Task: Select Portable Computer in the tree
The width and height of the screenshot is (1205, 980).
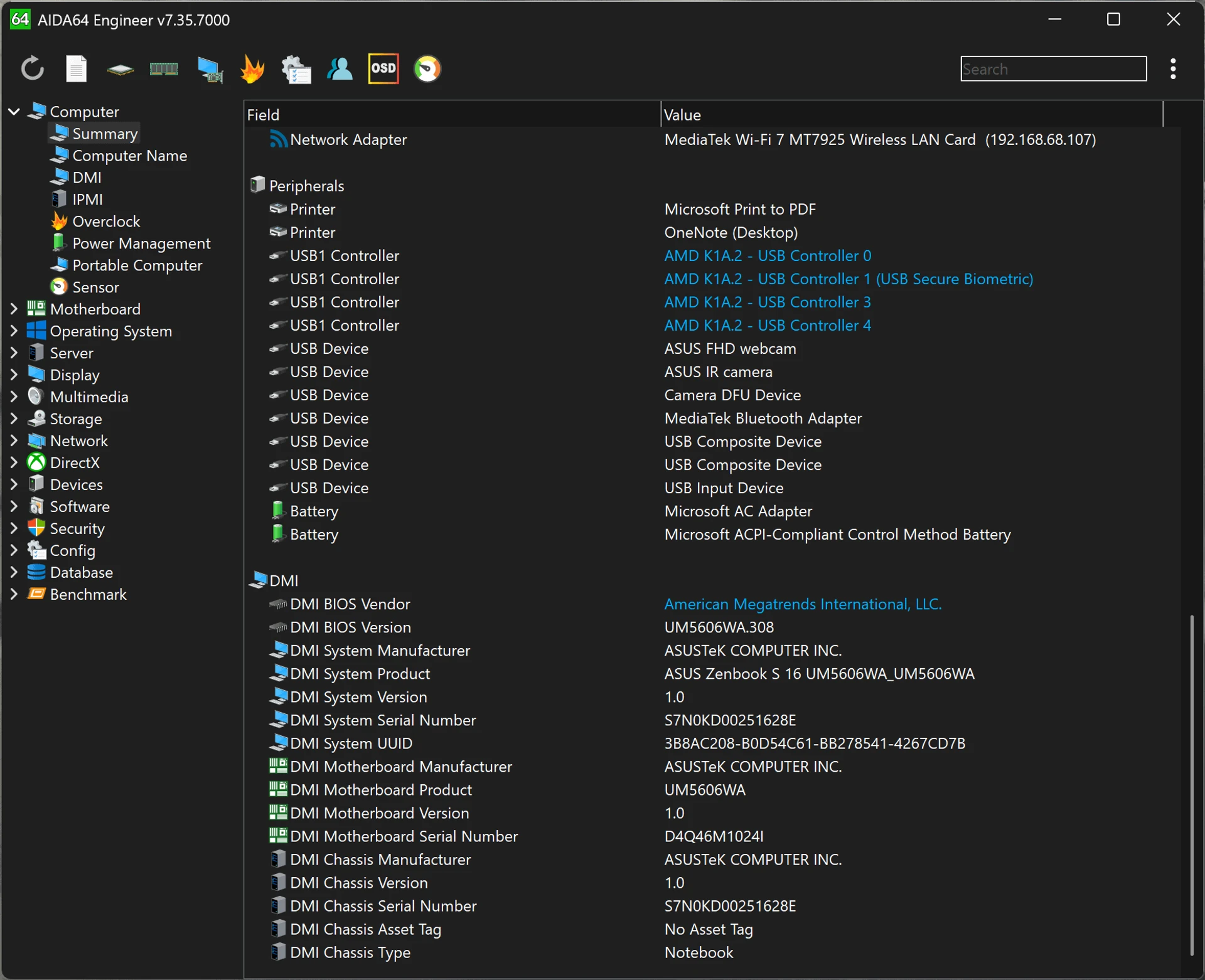Action: click(126, 265)
